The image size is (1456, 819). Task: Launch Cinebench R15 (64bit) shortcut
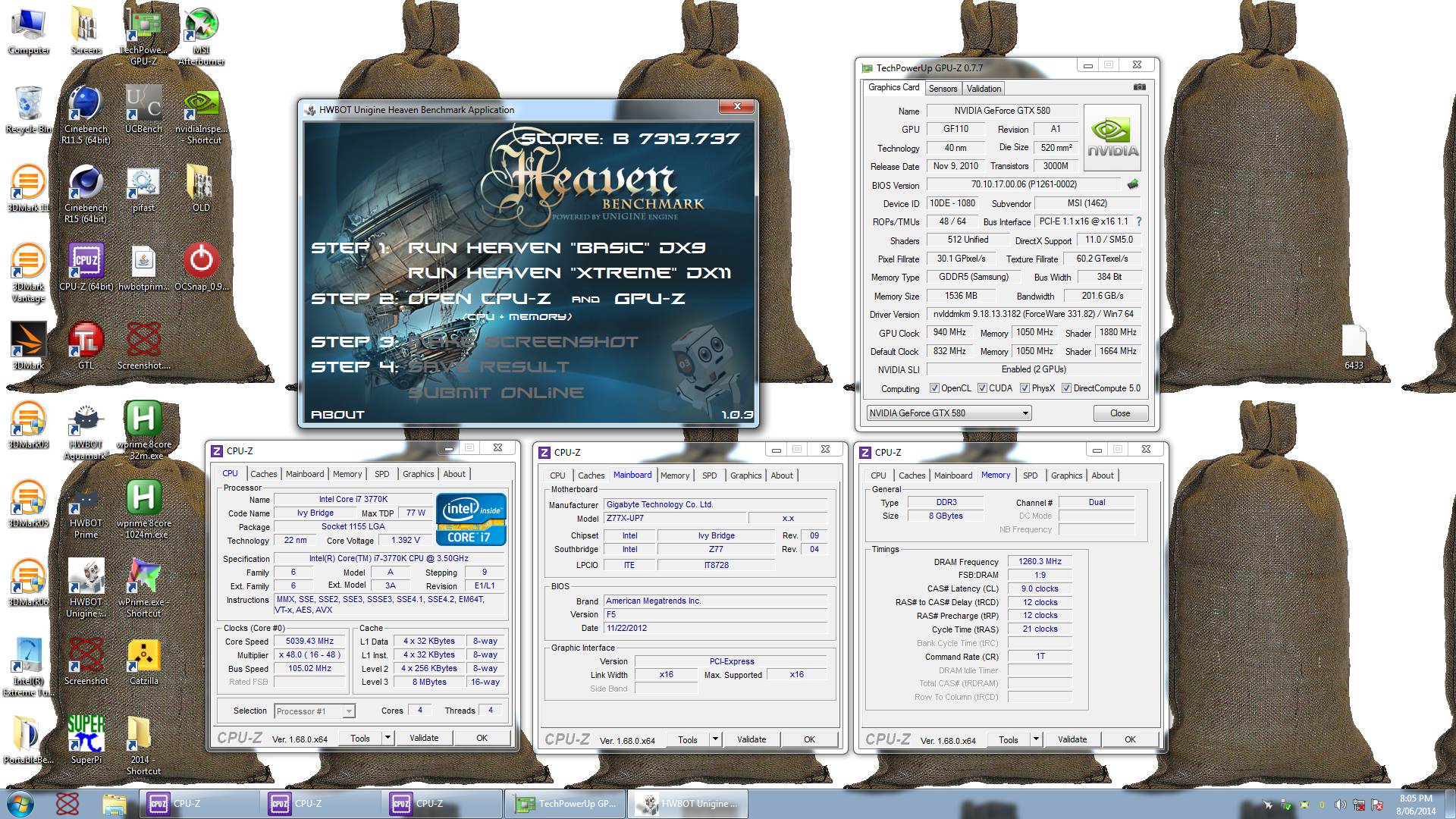(x=86, y=194)
